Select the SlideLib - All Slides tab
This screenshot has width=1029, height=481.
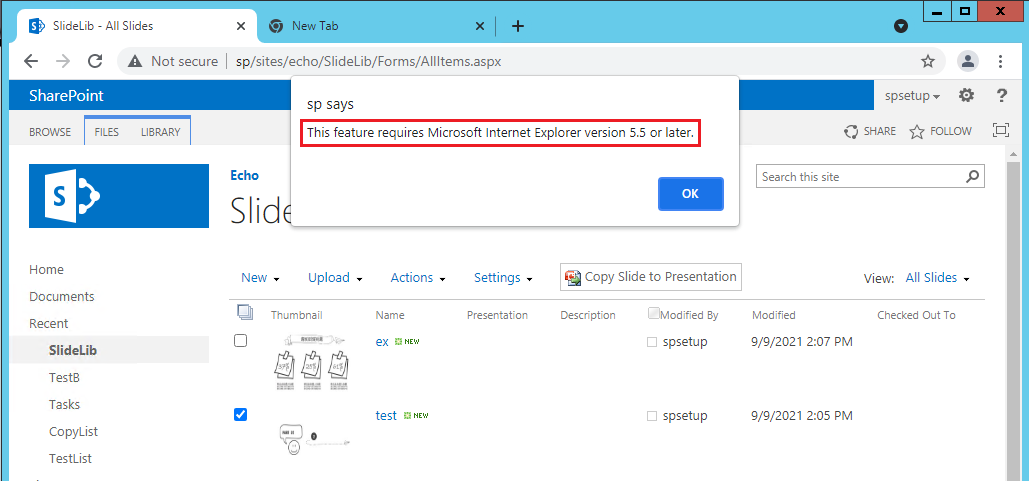coord(135,26)
